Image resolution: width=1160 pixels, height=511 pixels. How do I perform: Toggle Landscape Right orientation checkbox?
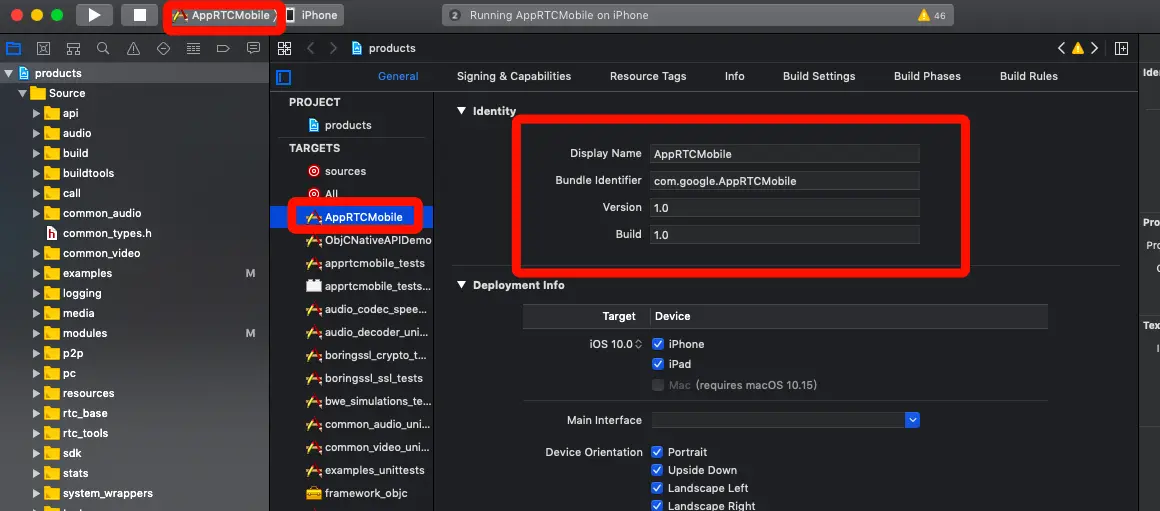pyautogui.click(x=657, y=506)
